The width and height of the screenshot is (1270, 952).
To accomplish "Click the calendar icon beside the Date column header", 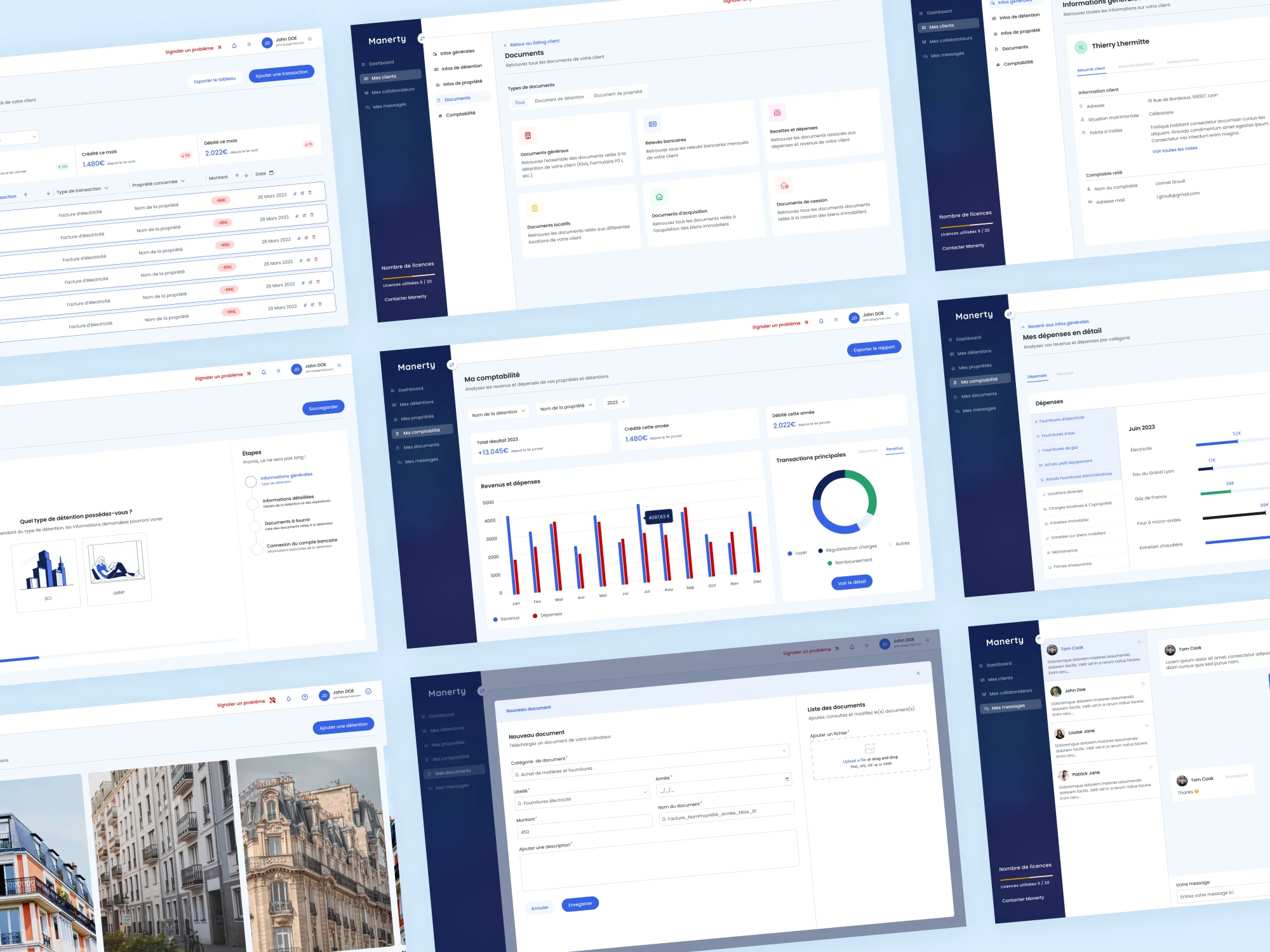I will tap(272, 173).
